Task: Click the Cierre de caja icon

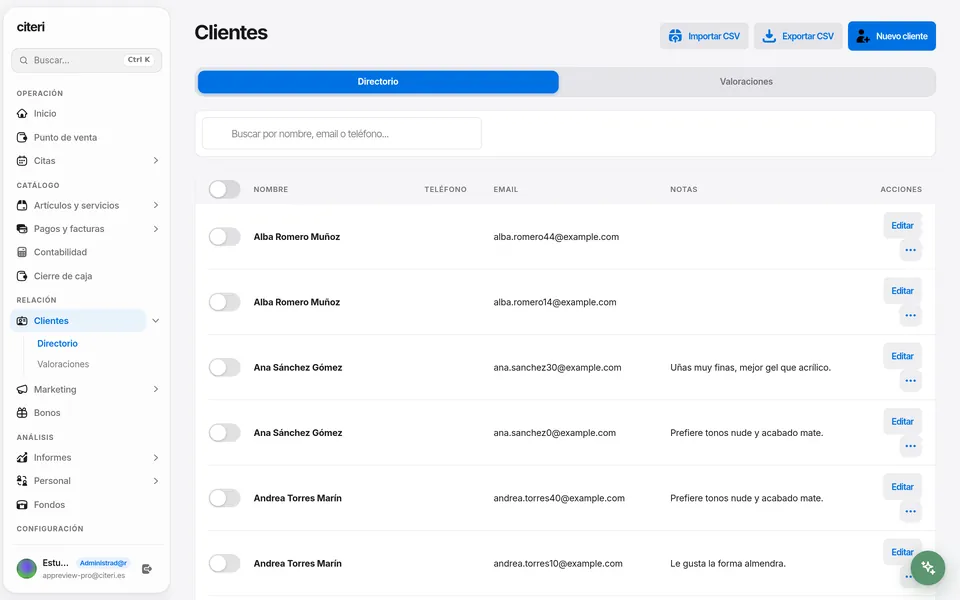Action: (22, 276)
